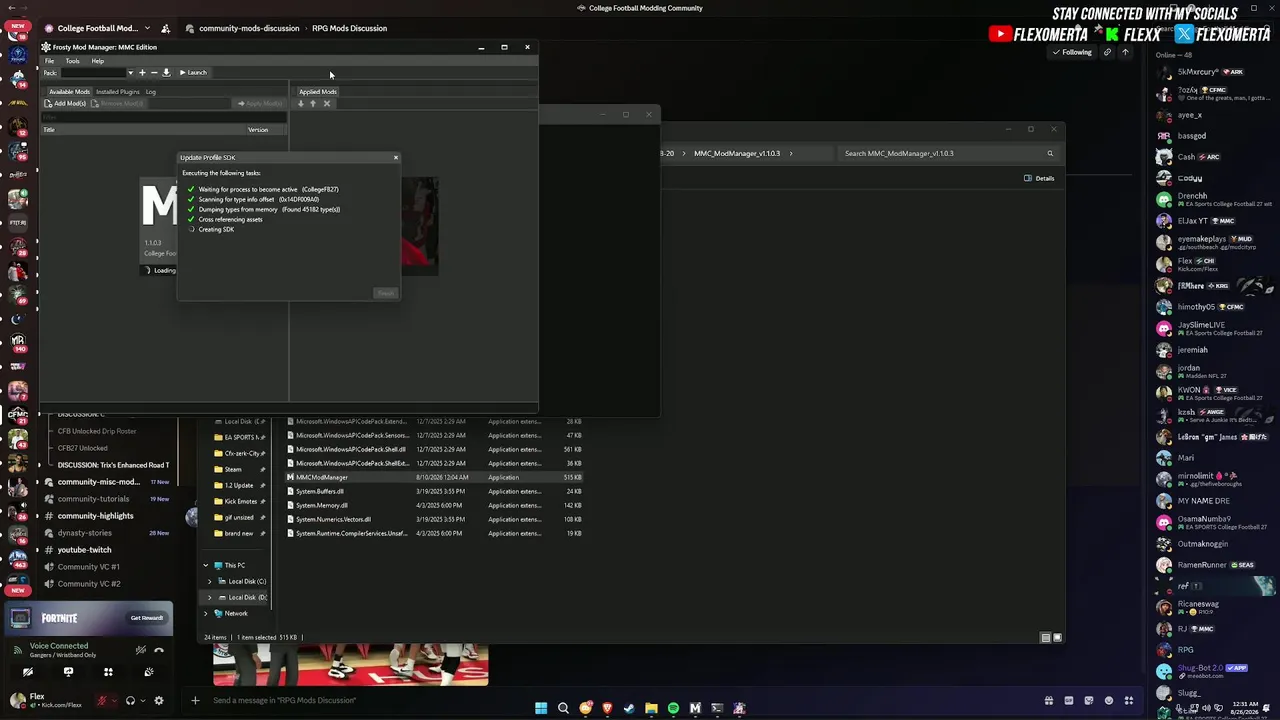Expand the This PC tree node
The height and width of the screenshot is (720, 1280).
pyautogui.click(x=206, y=565)
